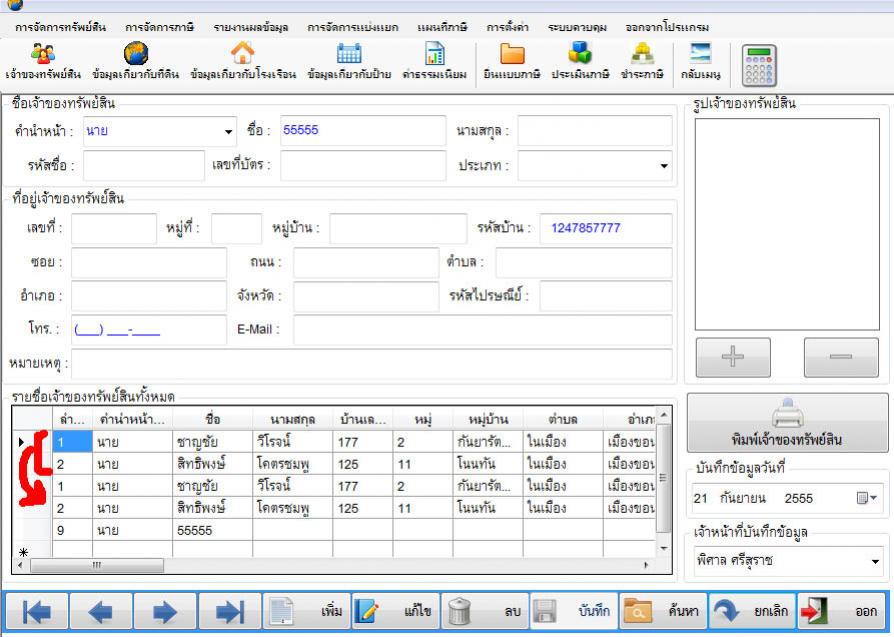Click plus button to add owner photo
Image resolution: width=894 pixels, height=637 pixels.
click(x=733, y=357)
